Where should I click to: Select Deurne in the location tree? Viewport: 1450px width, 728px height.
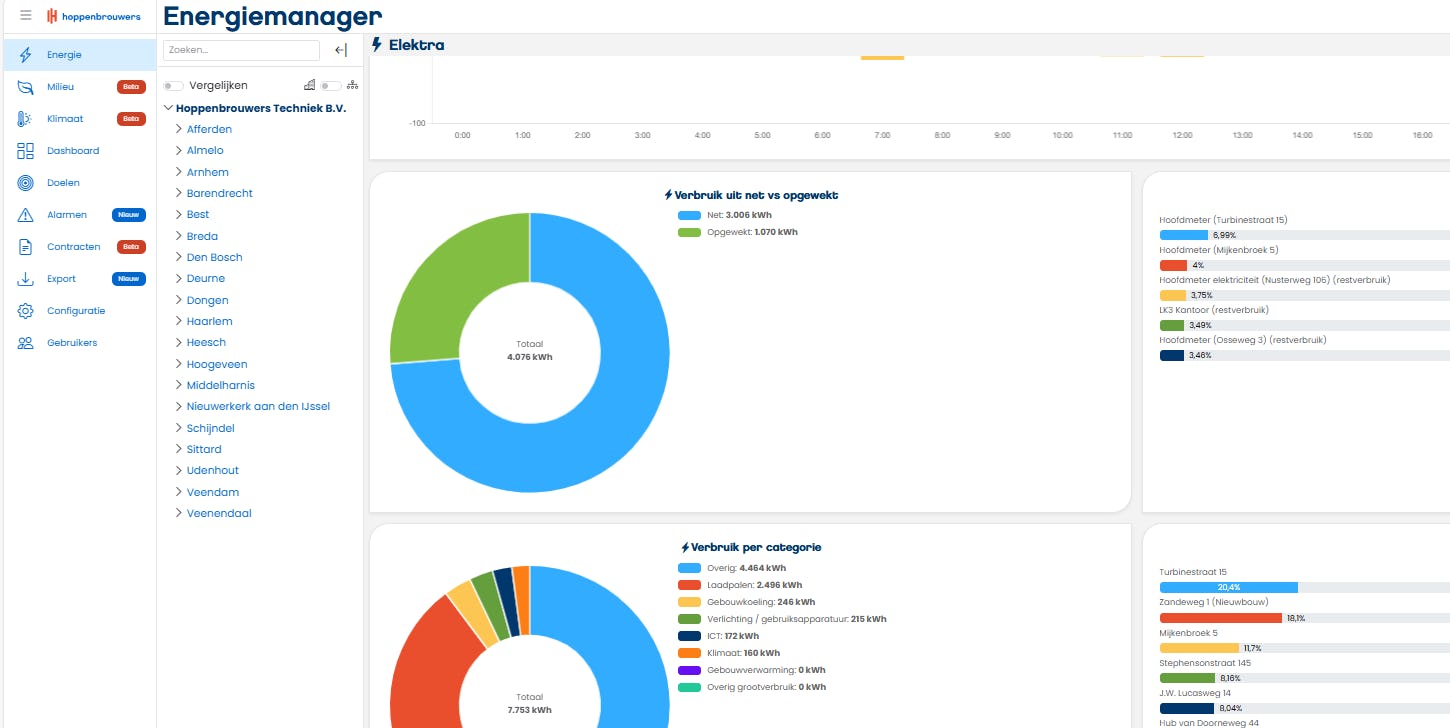tap(206, 279)
